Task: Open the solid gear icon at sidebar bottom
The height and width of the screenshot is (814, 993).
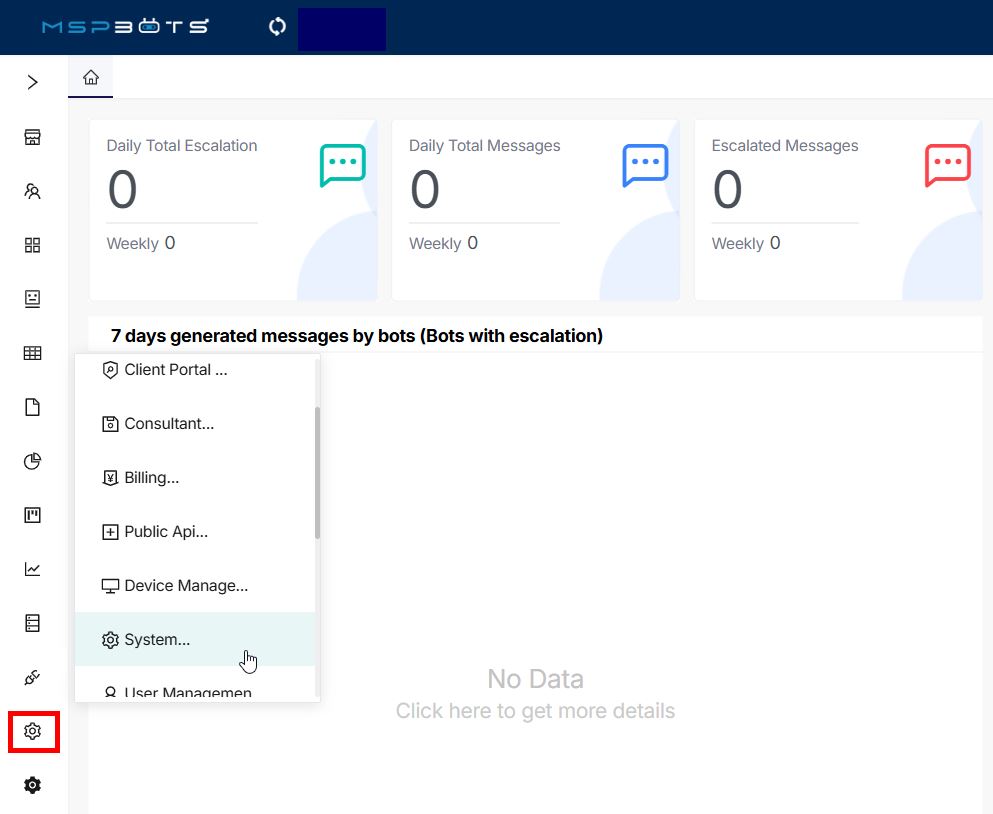Action: (x=33, y=786)
